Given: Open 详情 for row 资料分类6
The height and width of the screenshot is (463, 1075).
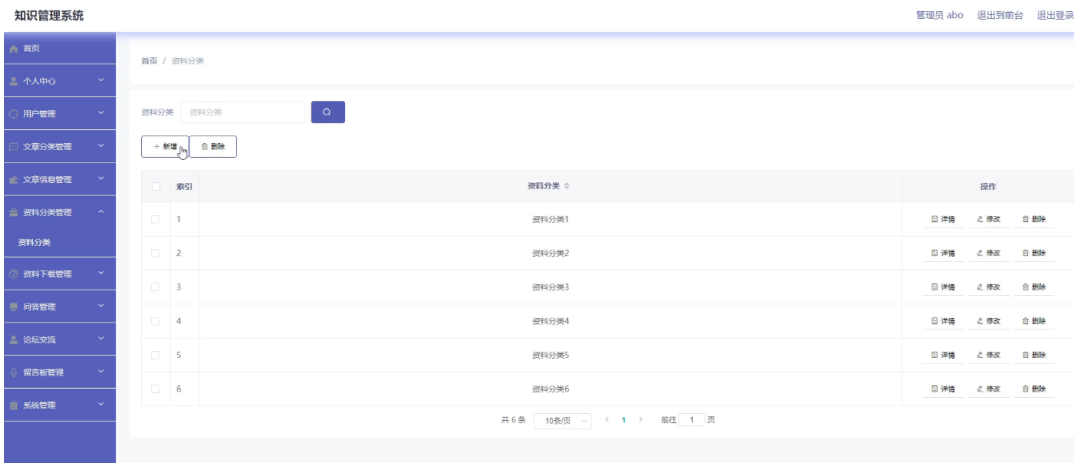Looking at the screenshot, I should (943, 389).
